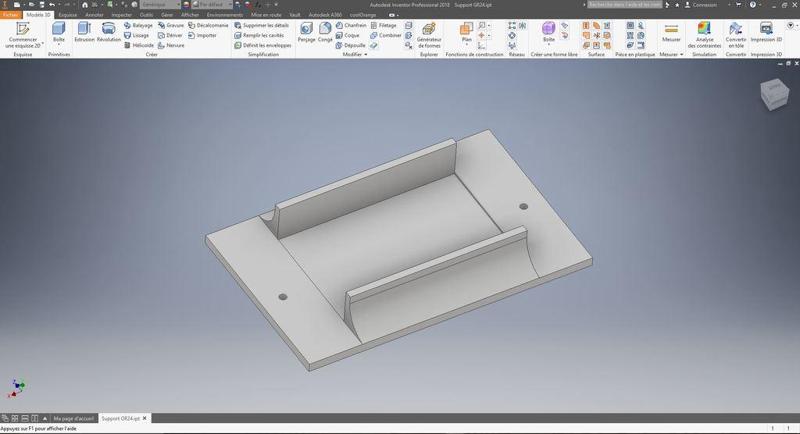Open Analyse des contraintes
This screenshot has width=800, height=434.
point(704,35)
